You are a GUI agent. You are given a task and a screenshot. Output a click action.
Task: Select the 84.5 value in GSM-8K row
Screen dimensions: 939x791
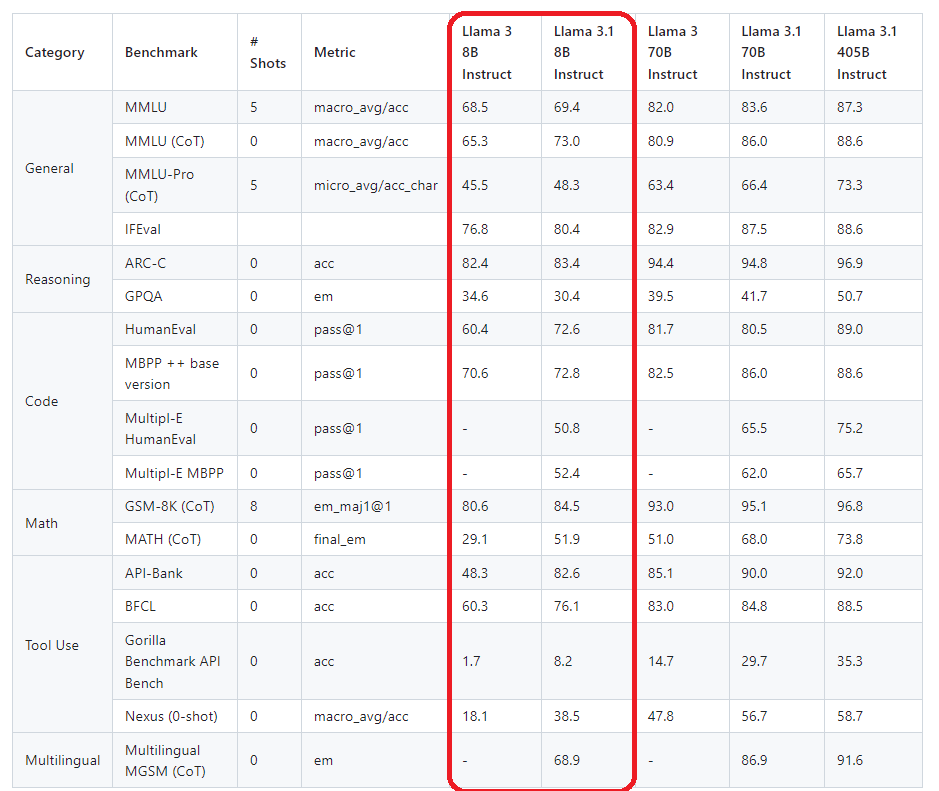click(x=567, y=507)
